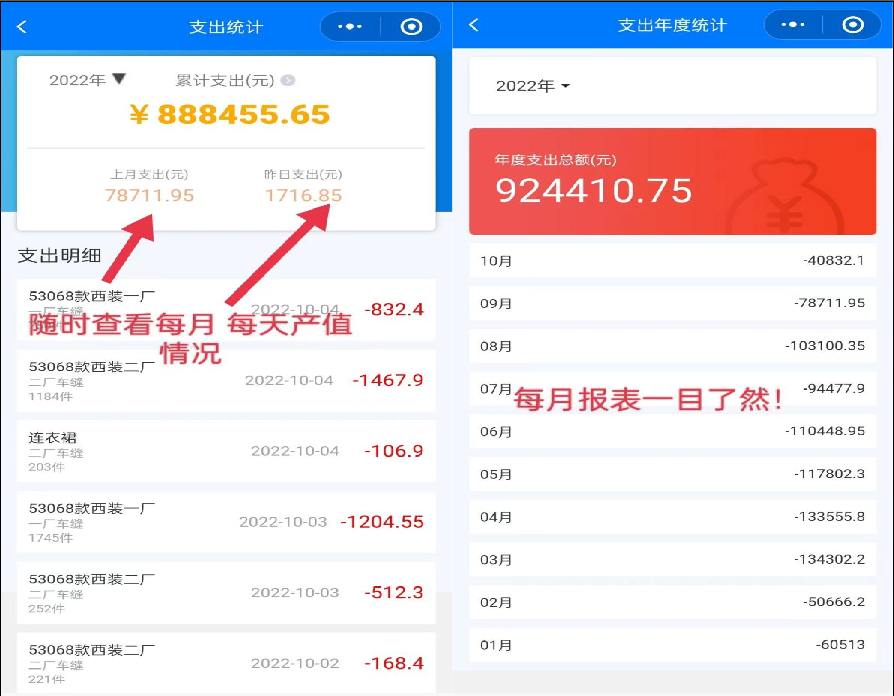Tap the circular capsule button on 支出统计 page
This screenshot has width=894, height=696.
tap(411, 27)
